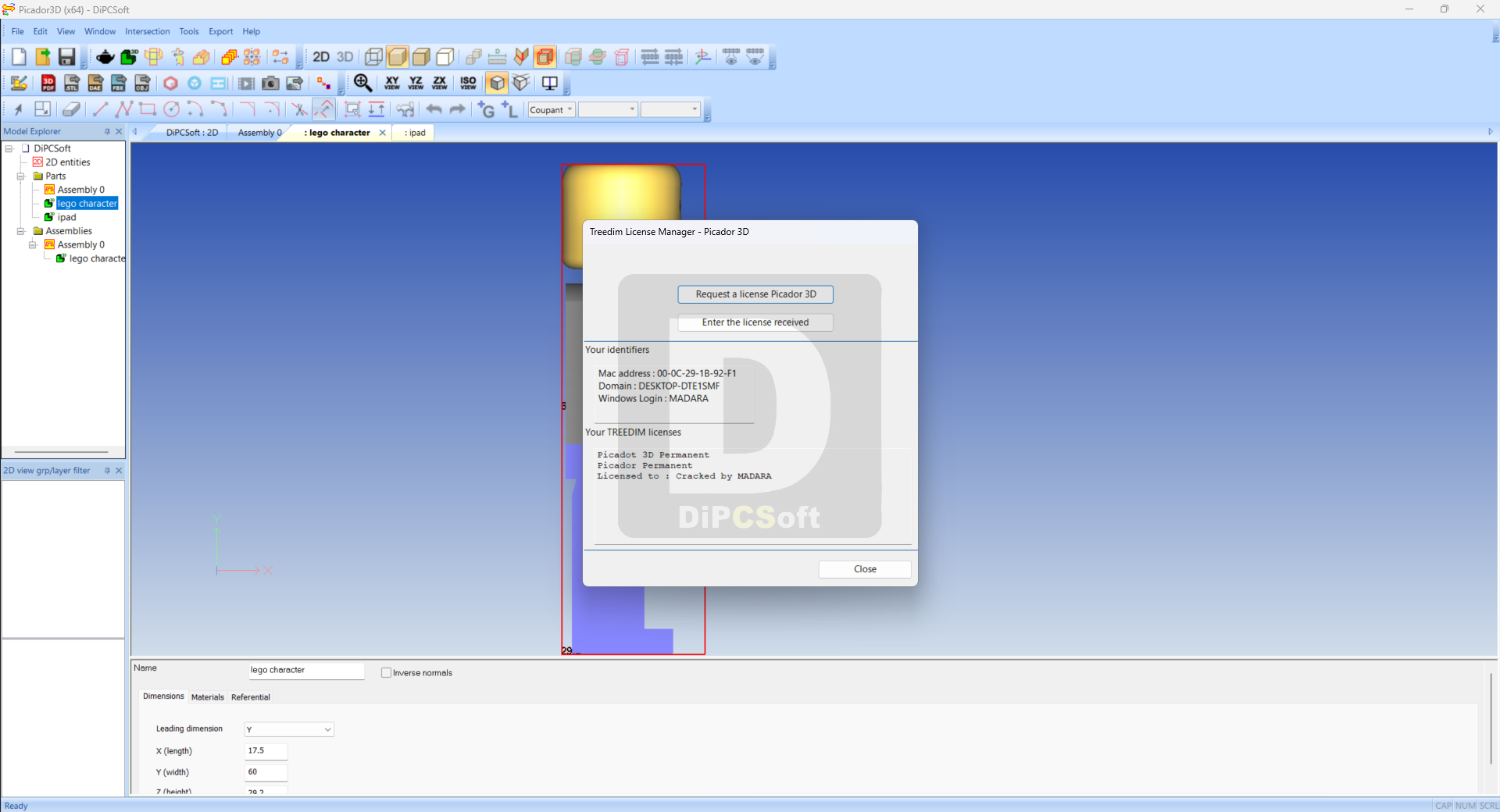Screen dimensions: 1500x812
Task: Take a snapshot with the camera icon
Action: click(x=270, y=84)
